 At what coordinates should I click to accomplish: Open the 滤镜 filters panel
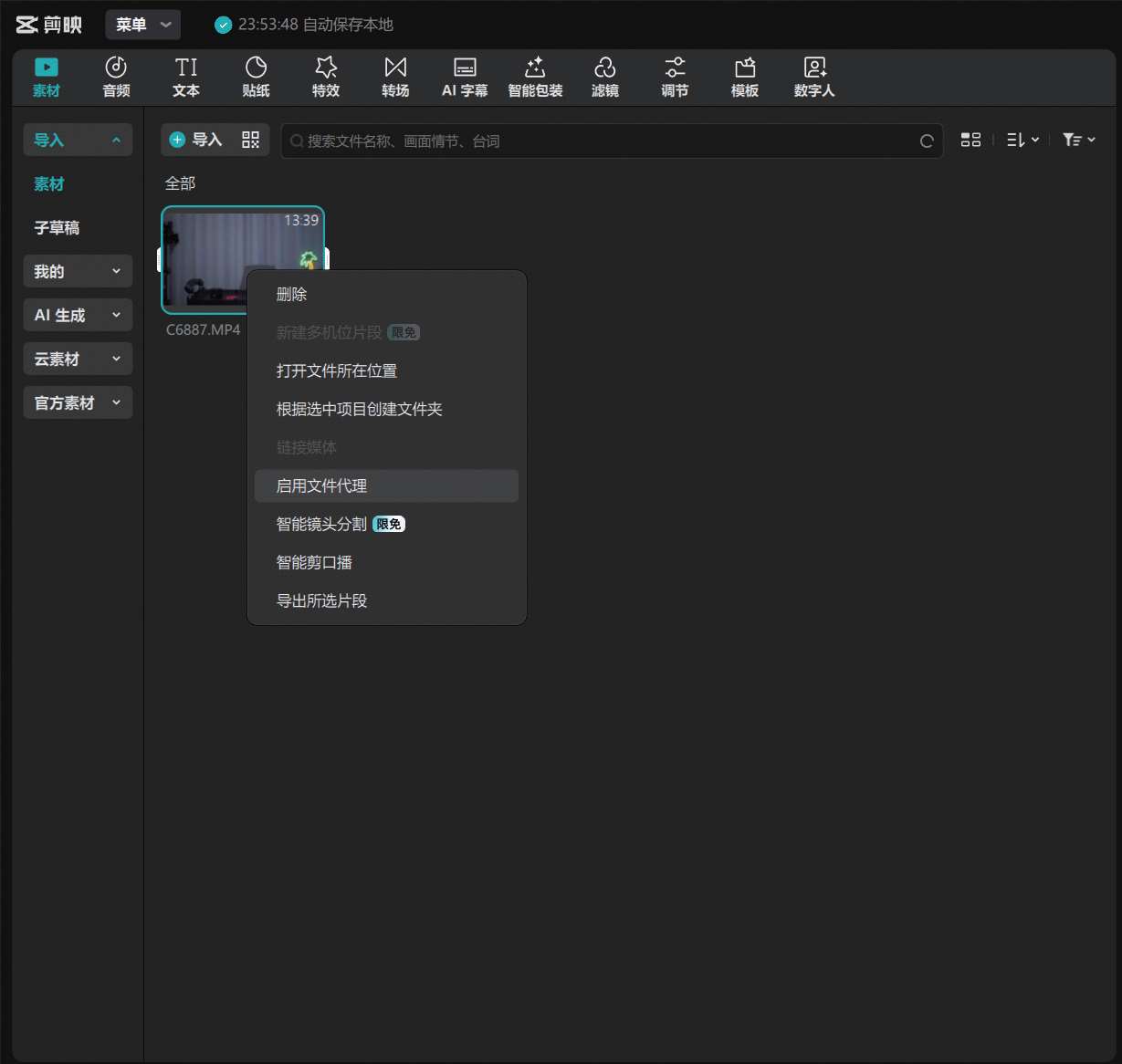604,77
